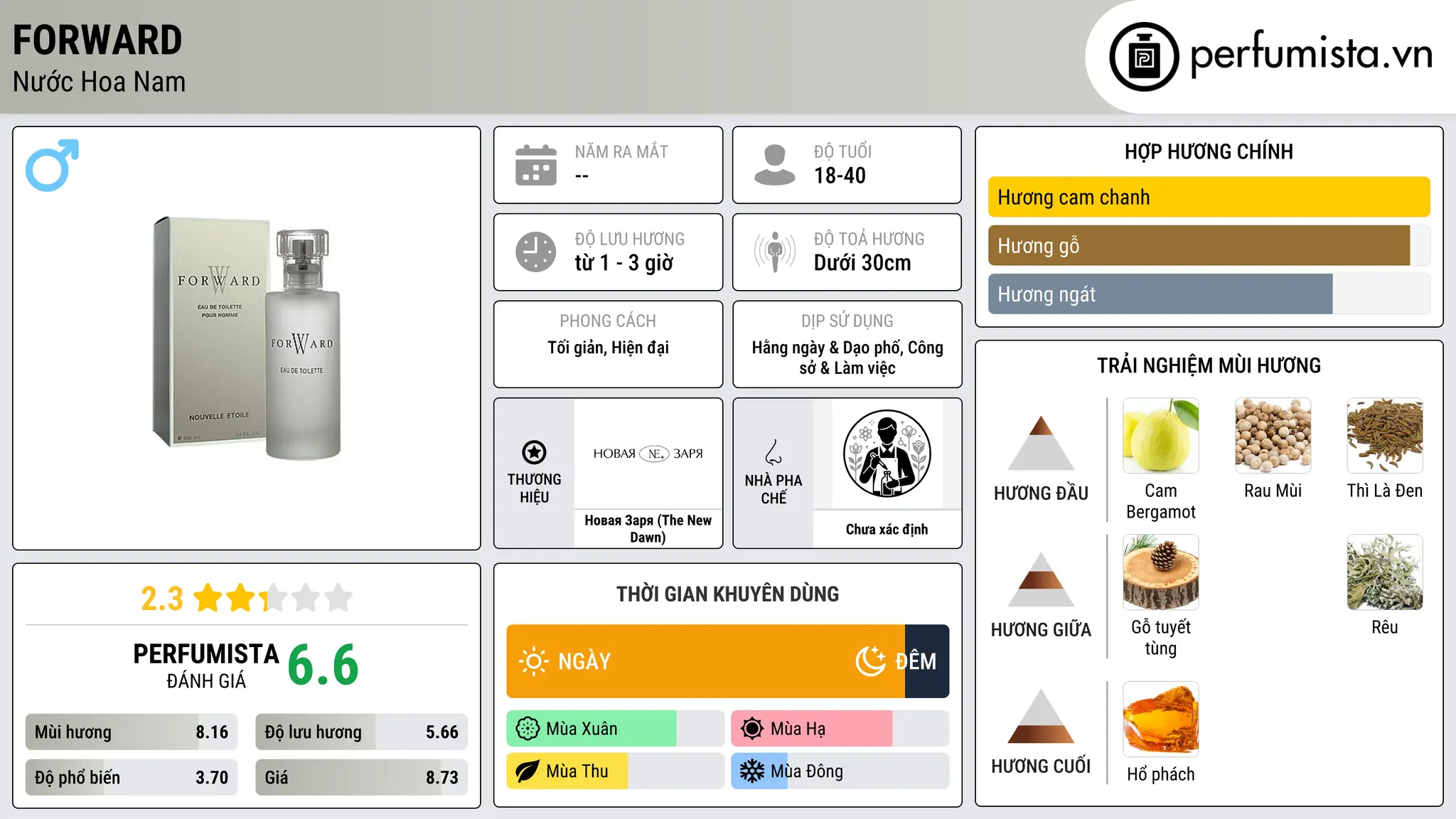
Task: Click the leaf icon for Mùa Thu
Action: [528, 771]
